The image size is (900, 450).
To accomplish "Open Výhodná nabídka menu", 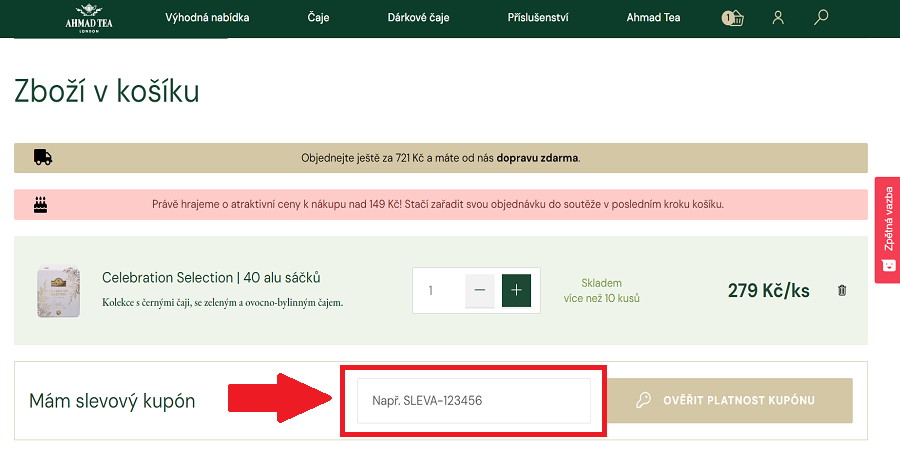I will (207, 18).
